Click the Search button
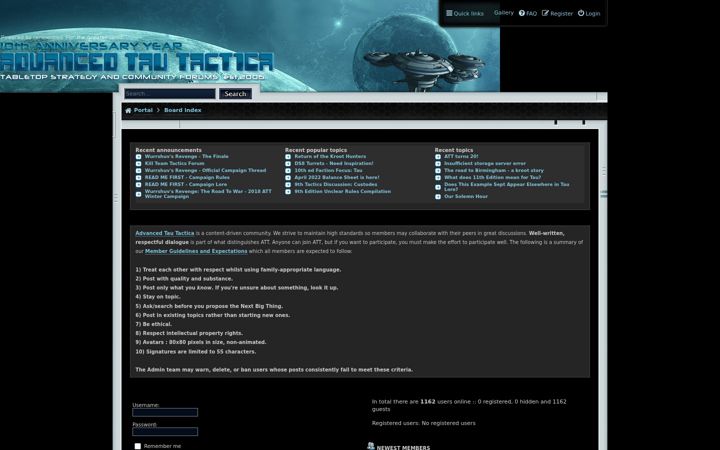 (x=235, y=94)
